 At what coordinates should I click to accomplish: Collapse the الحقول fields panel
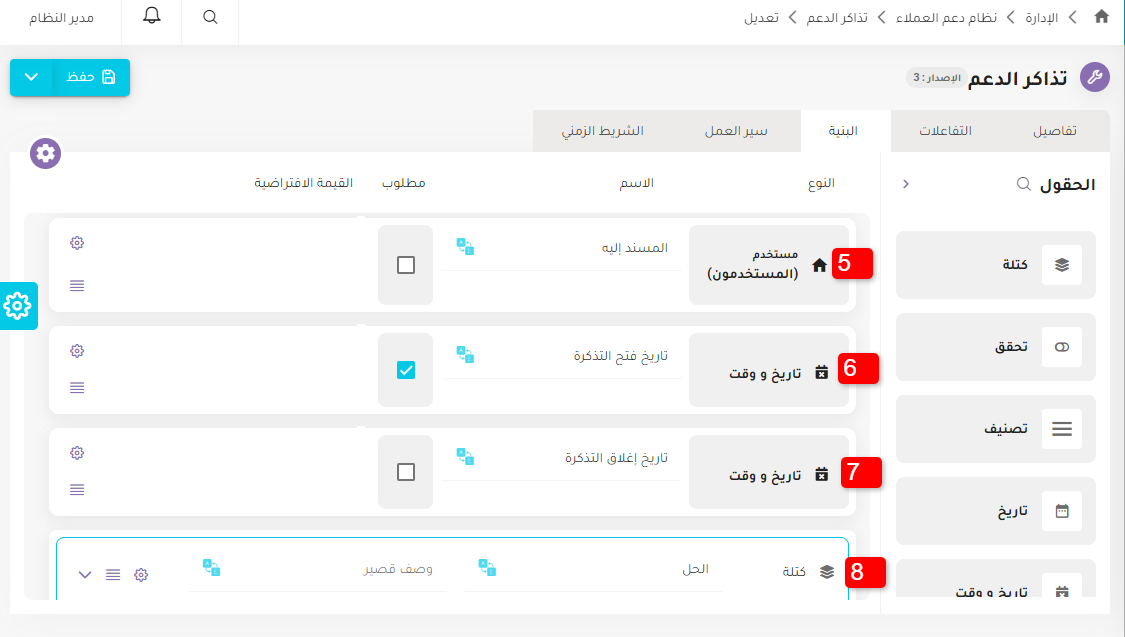click(x=906, y=184)
